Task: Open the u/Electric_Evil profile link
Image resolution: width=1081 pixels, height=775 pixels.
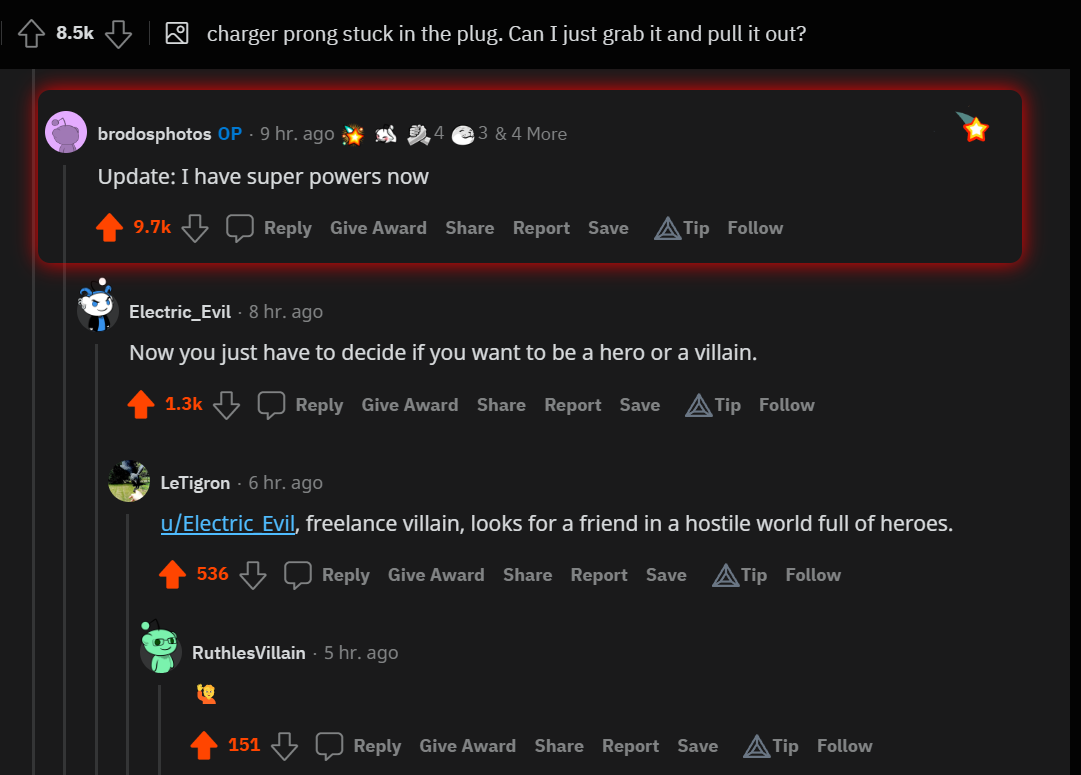Action: (227, 523)
